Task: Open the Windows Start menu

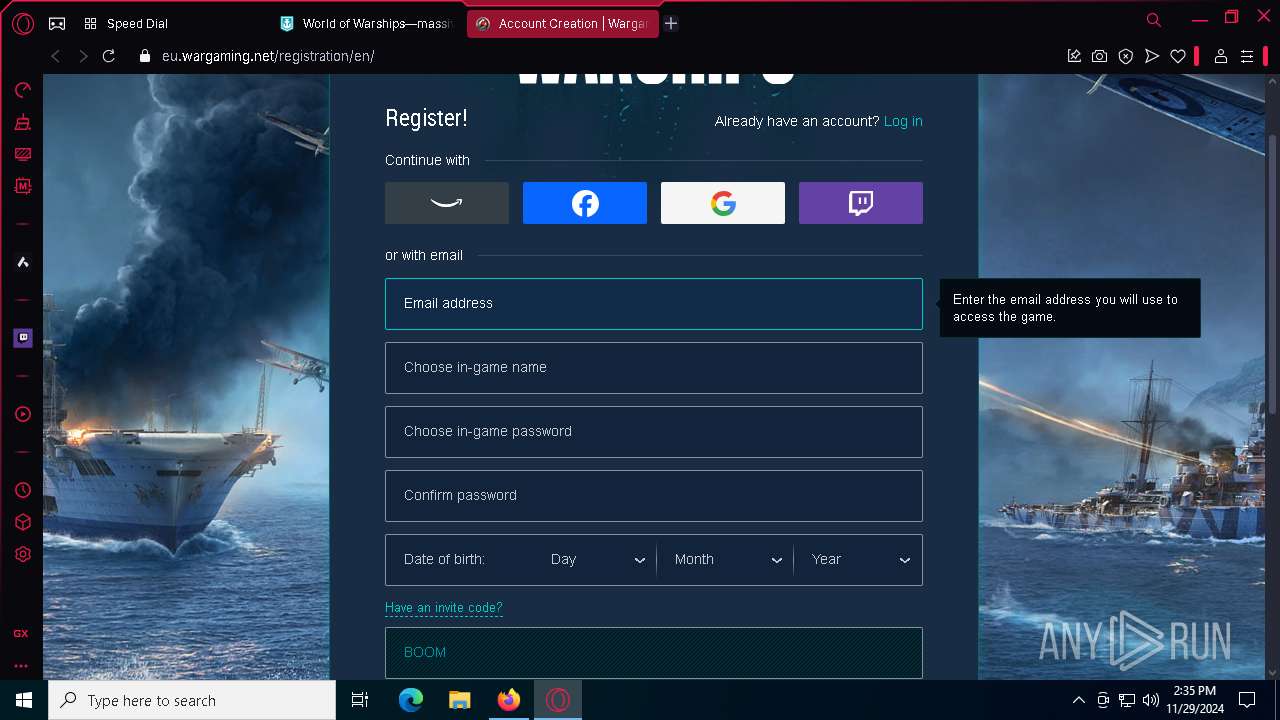Action: click(x=24, y=700)
